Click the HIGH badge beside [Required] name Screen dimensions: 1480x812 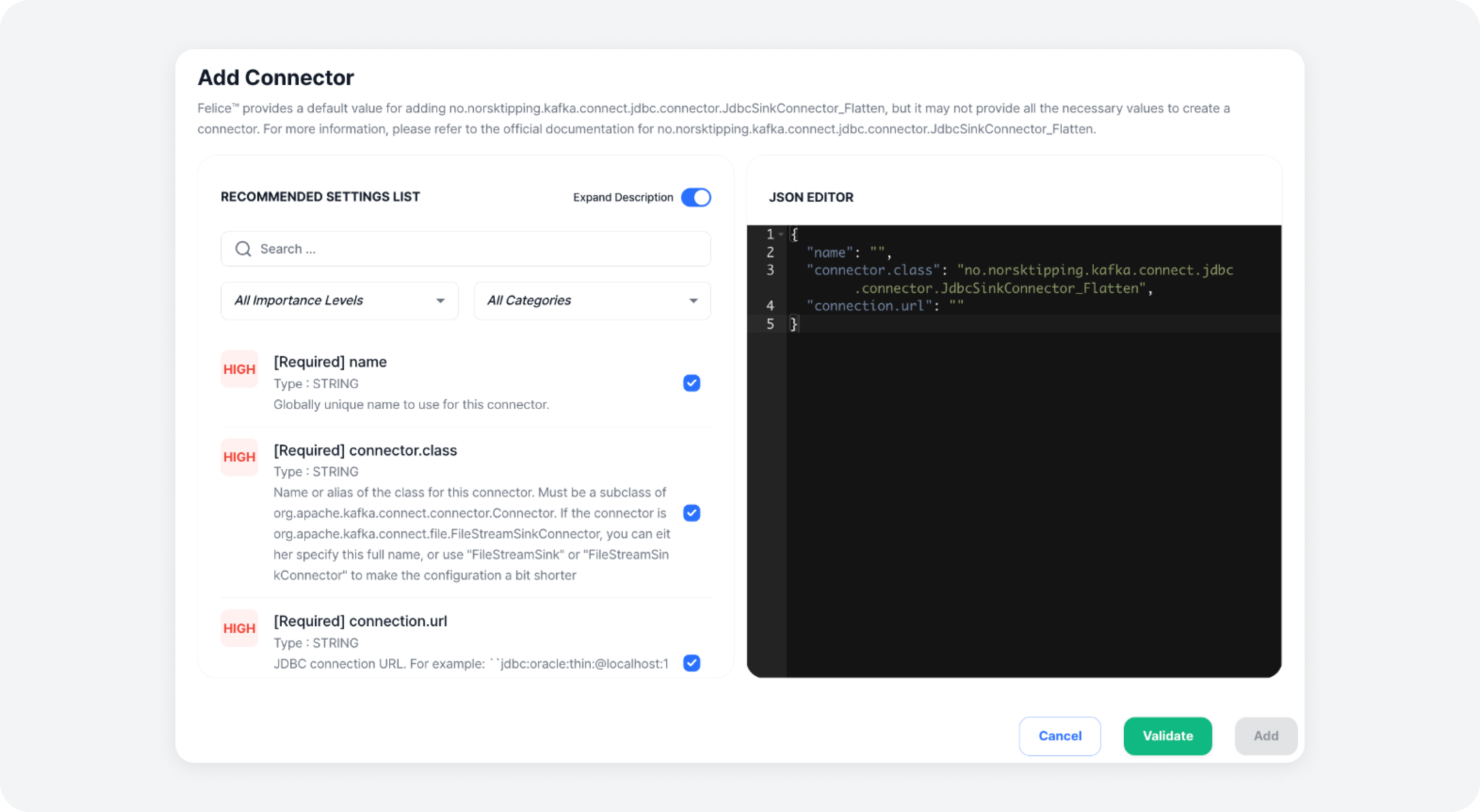pos(239,369)
